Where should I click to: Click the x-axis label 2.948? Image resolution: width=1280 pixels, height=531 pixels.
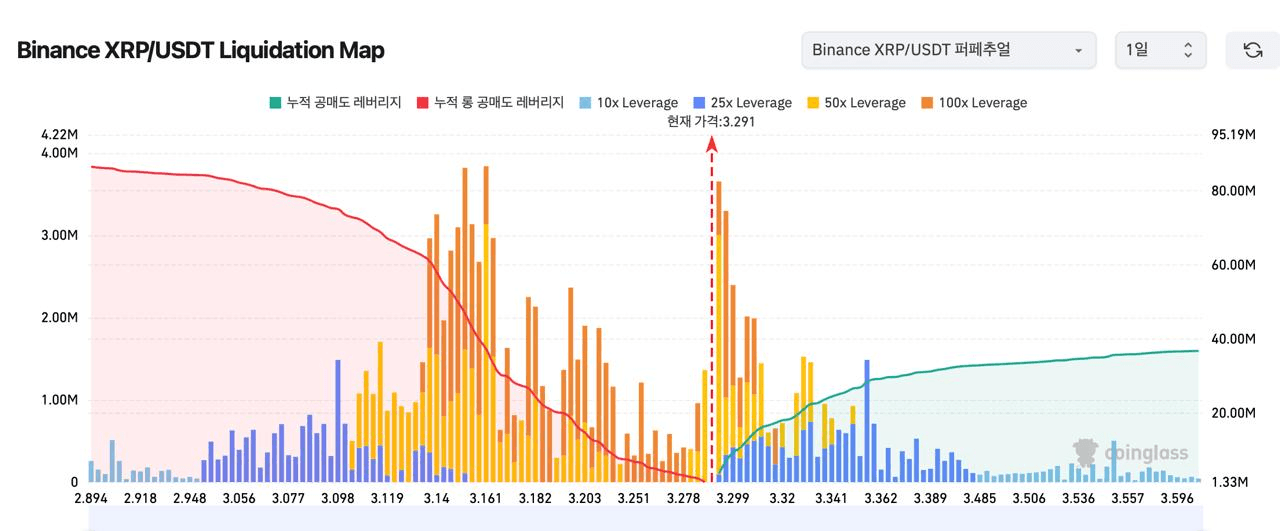tap(189, 498)
